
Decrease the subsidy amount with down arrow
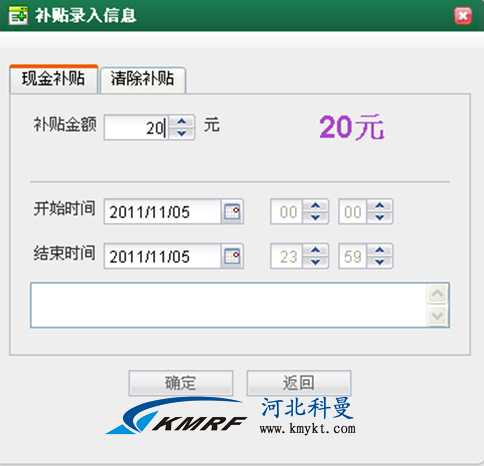(x=182, y=133)
